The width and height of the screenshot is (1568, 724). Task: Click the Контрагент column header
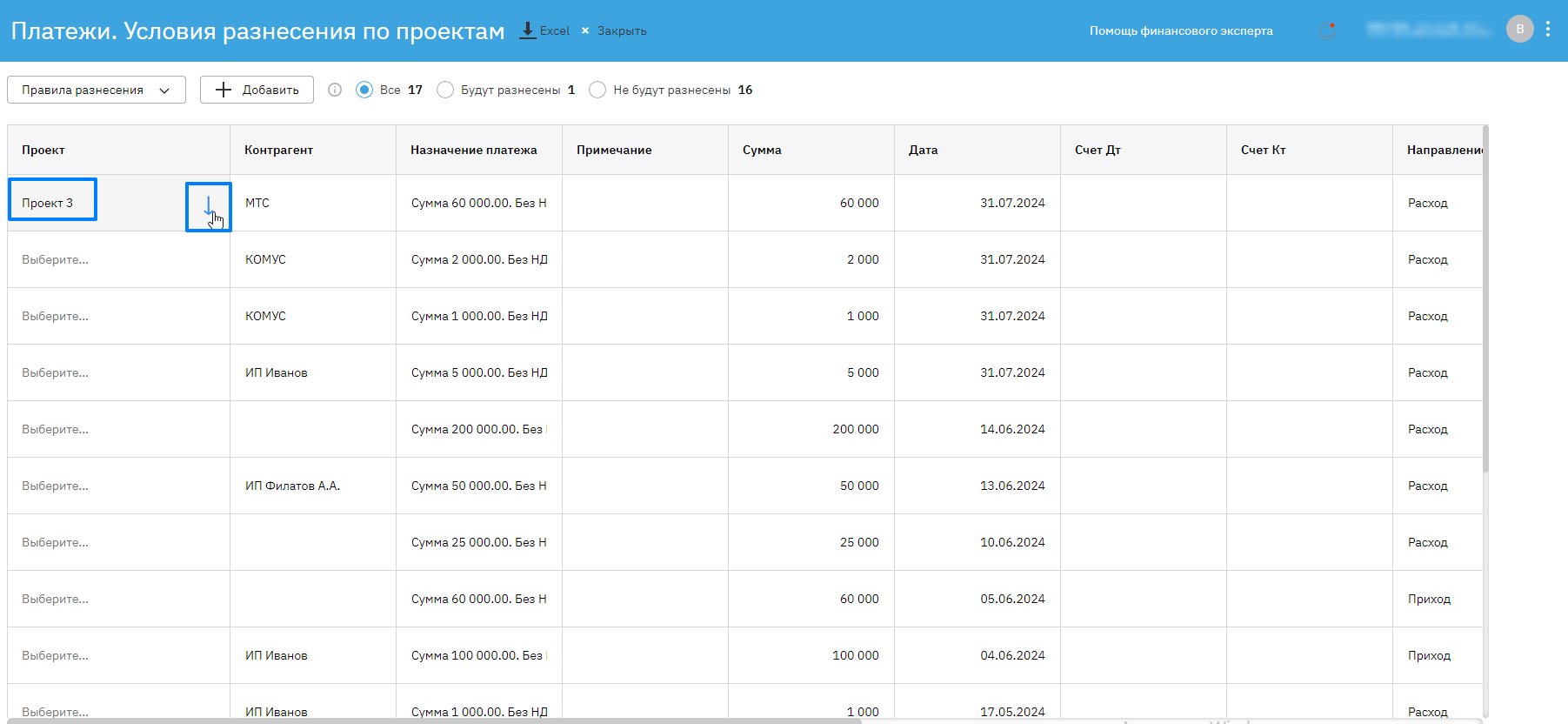click(278, 150)
